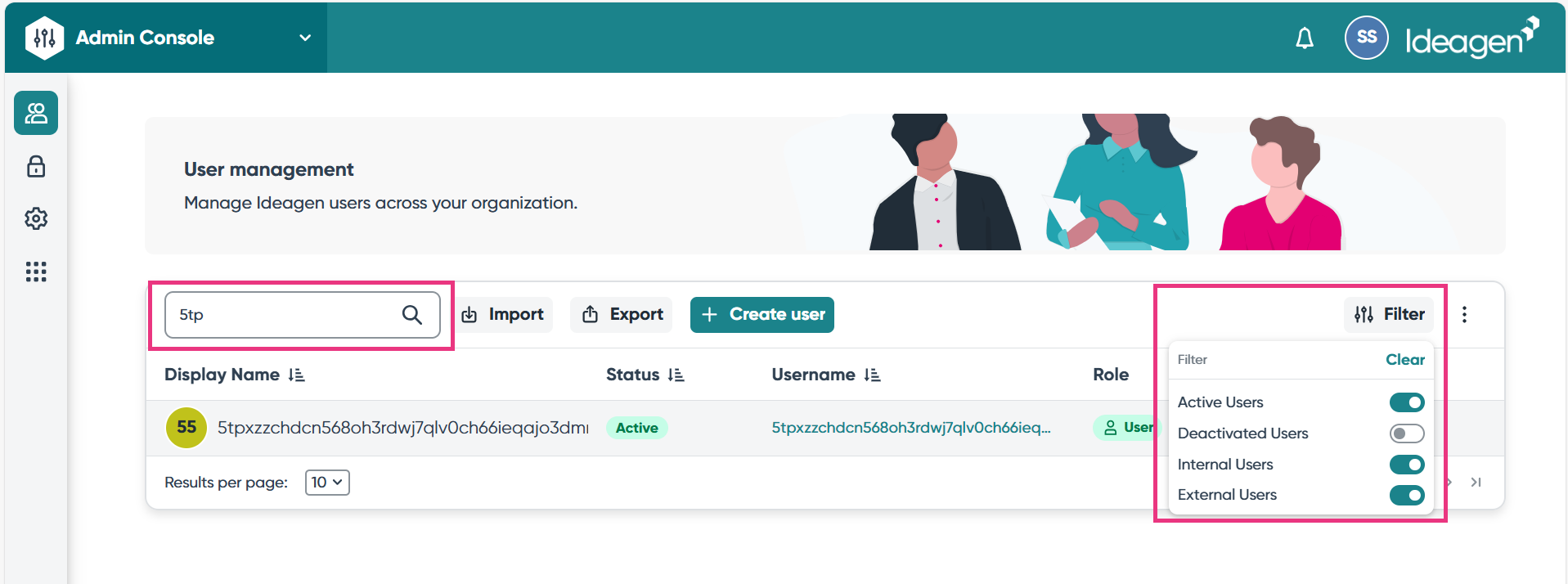Open the results per page dropdown
Viewport: 1568px width, 584px height.
pos(327,483)
